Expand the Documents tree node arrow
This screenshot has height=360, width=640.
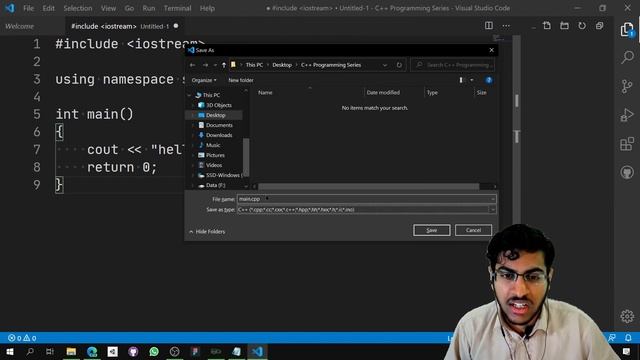point(193,125)
